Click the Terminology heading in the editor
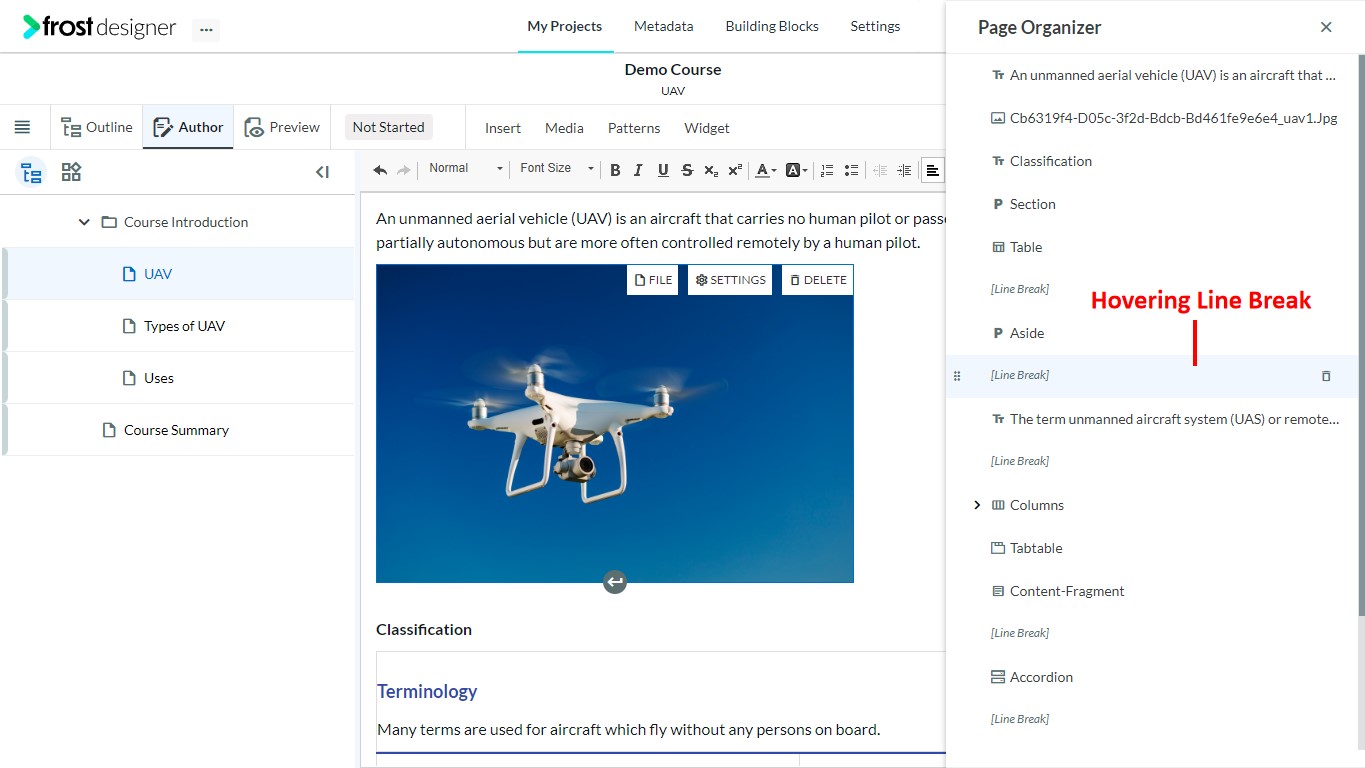Image resolution: width=1365 pixels, height=768 pixels. (427, 691)
